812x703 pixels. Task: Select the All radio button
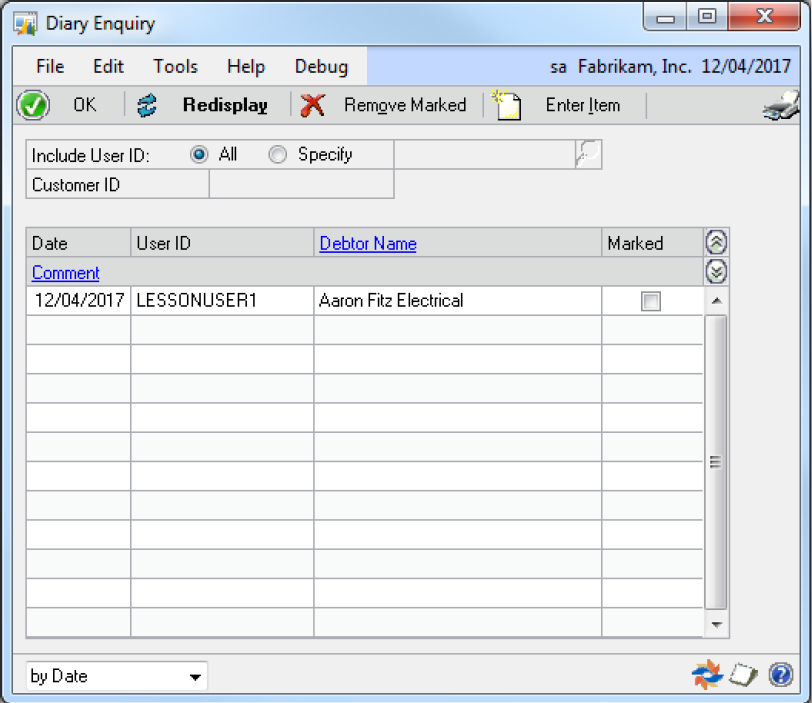(x=199, y=155)
